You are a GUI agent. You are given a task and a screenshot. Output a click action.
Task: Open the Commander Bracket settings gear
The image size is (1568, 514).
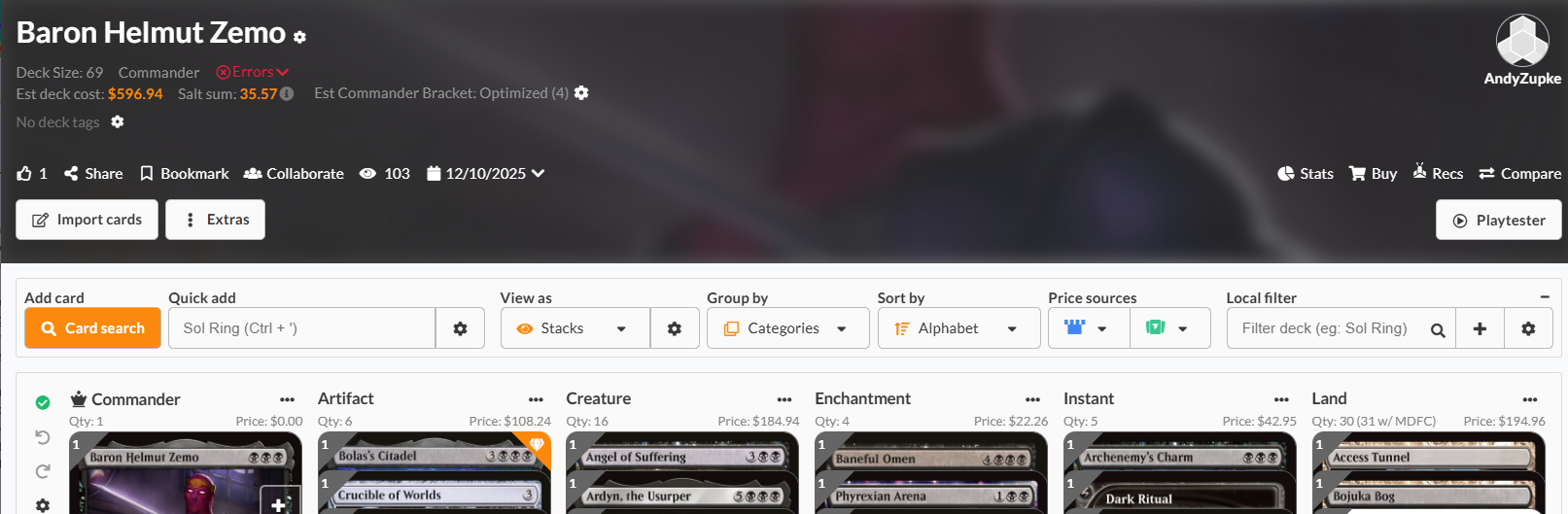(x=581, y=93)
